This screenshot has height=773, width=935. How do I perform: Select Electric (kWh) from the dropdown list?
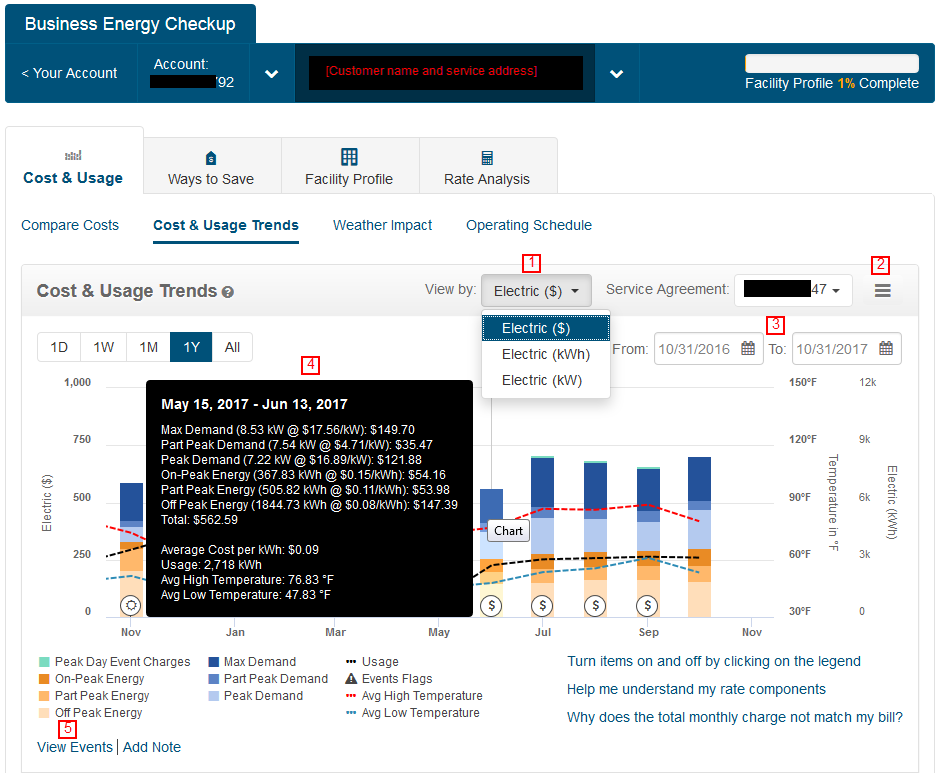(x=545, y=354)
